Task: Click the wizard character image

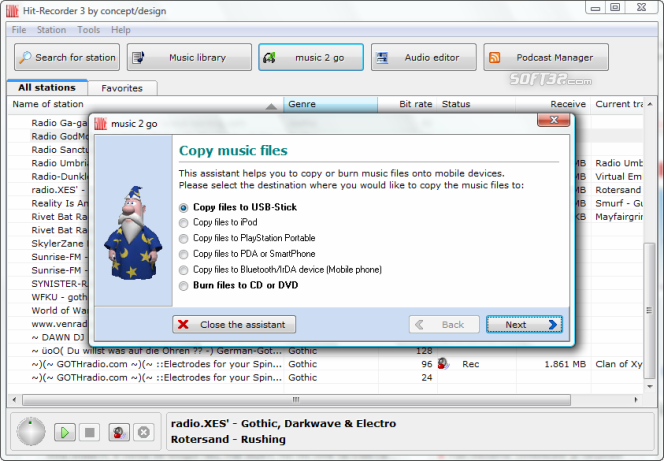Action: (133, 232)
